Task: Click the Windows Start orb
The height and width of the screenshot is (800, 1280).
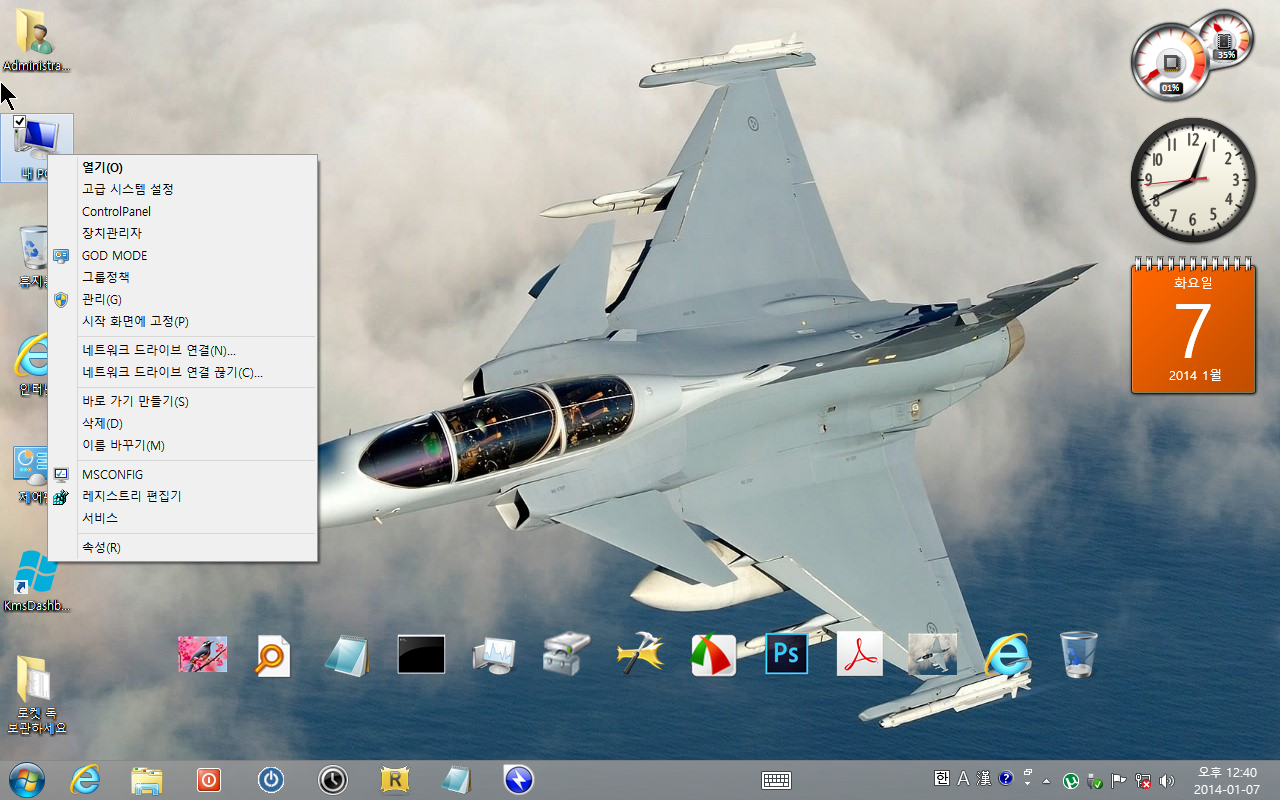Action: click(x=26, y=779)
